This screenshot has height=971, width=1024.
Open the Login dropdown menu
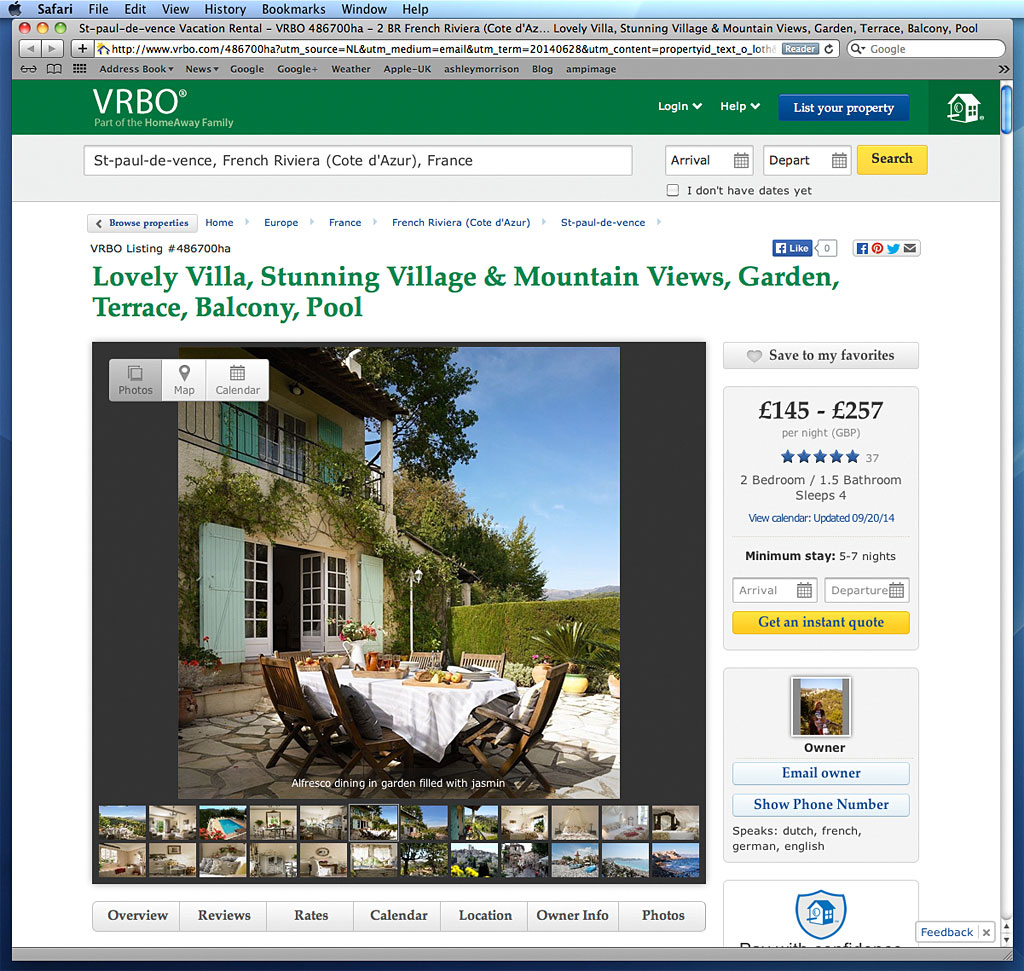coord(679,105)
